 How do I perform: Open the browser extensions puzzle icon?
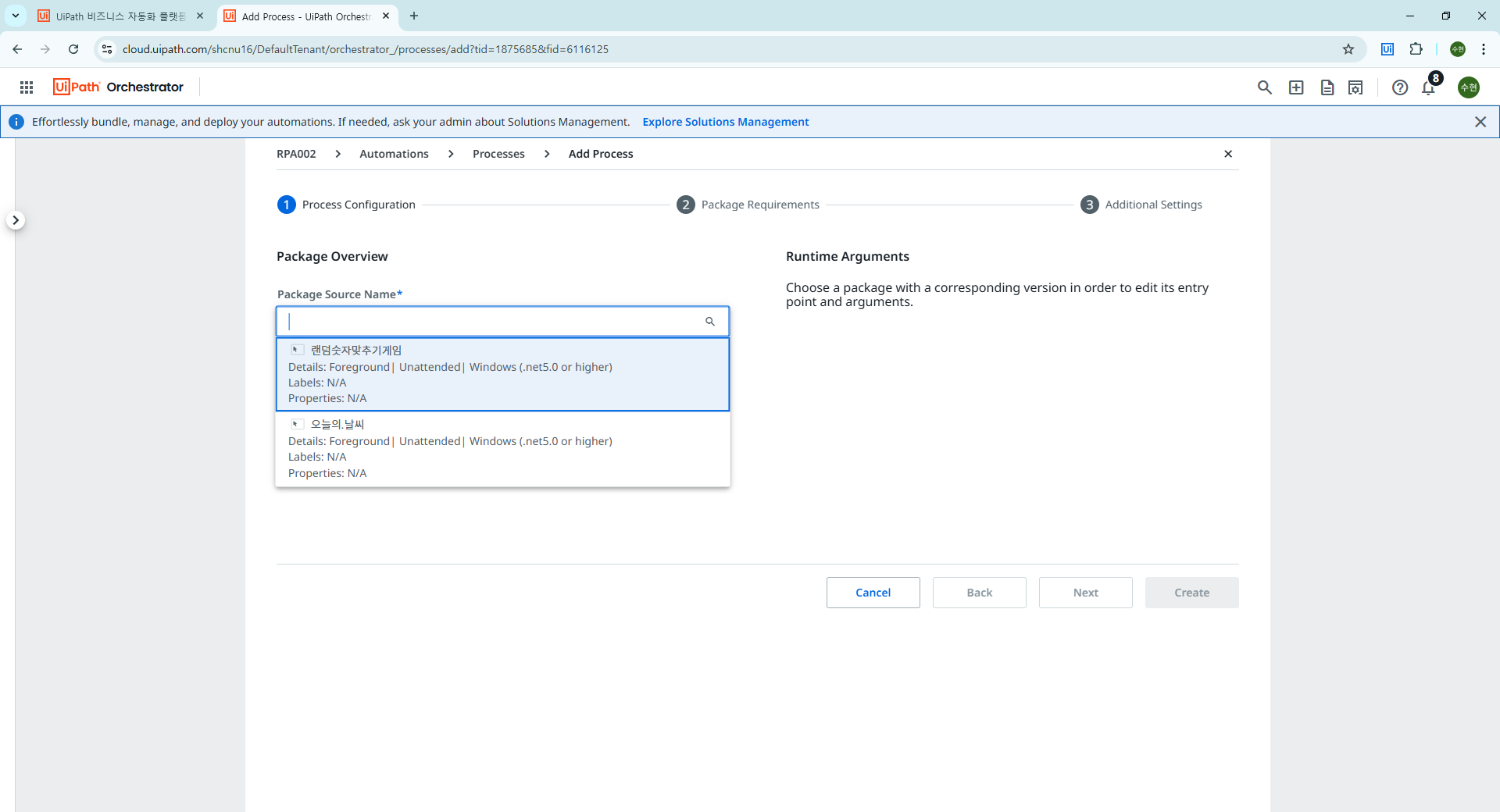tap(1416, 49)
